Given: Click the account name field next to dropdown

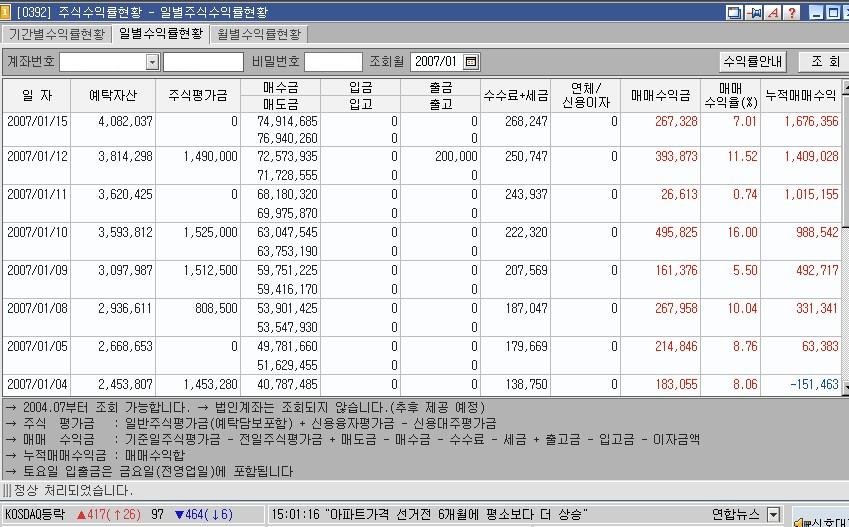Looking at the screenshot, I should (203, 62).
